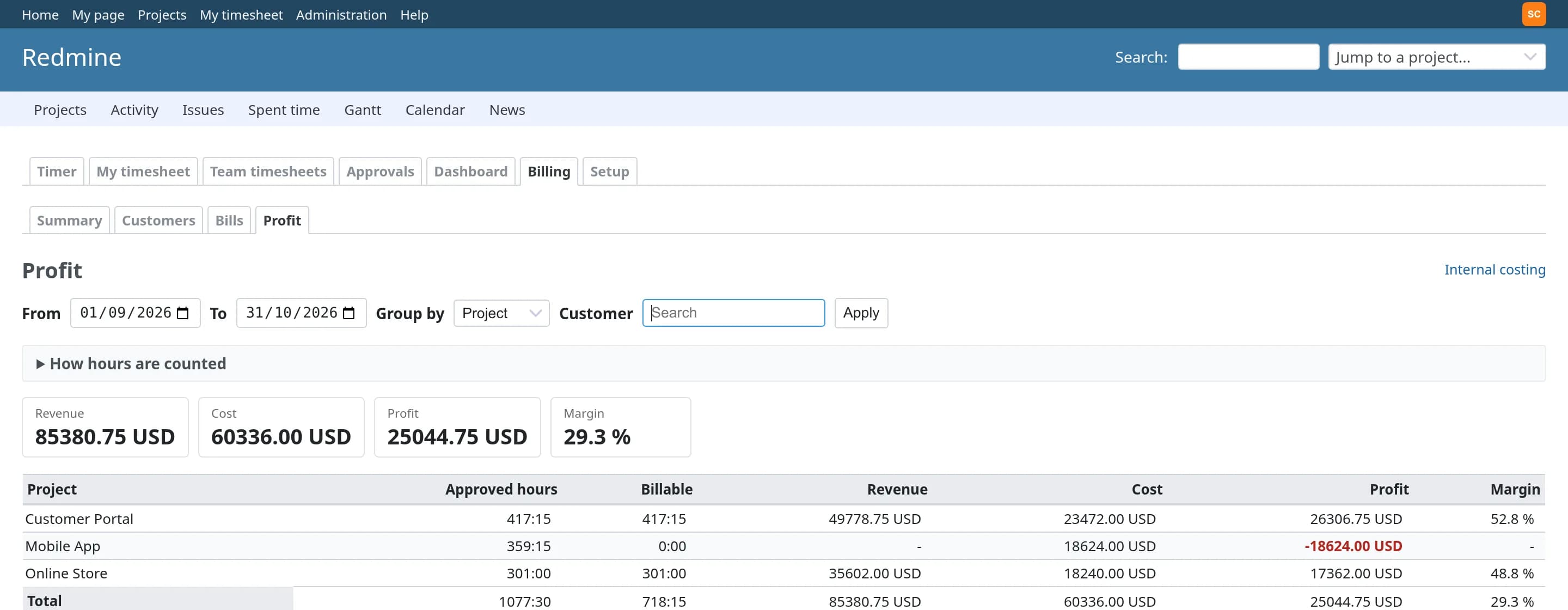Open the Help menu item
The width and height of the screenshot is (1568, 610).
pos(414,15)
